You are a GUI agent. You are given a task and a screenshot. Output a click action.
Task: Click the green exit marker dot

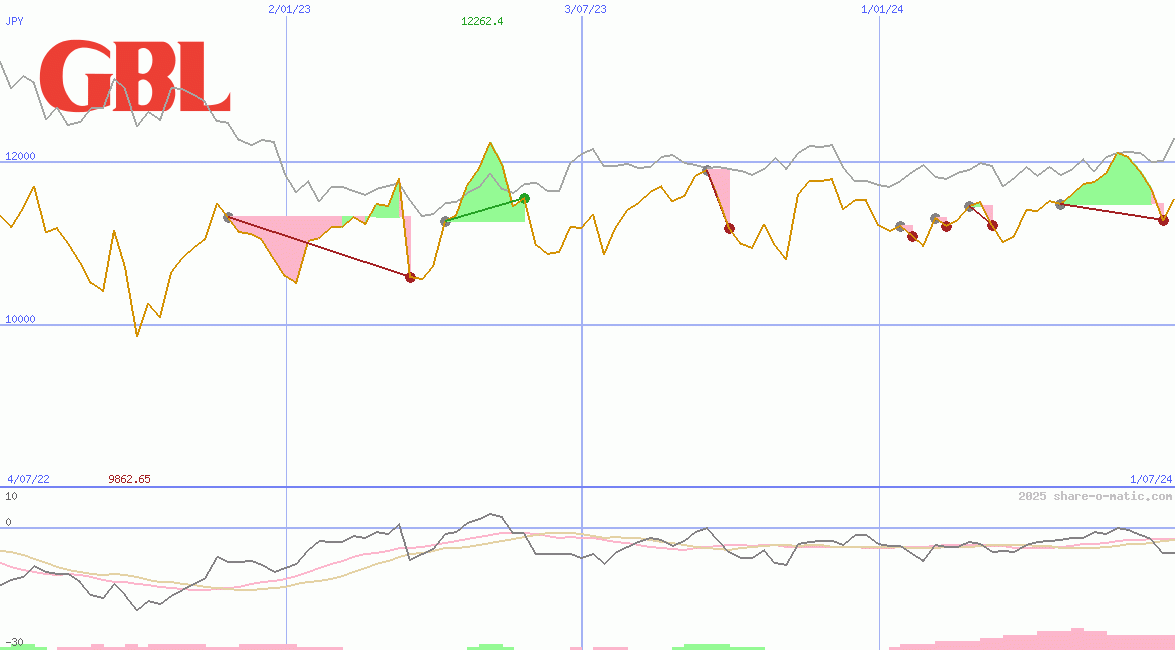[525, 198]
